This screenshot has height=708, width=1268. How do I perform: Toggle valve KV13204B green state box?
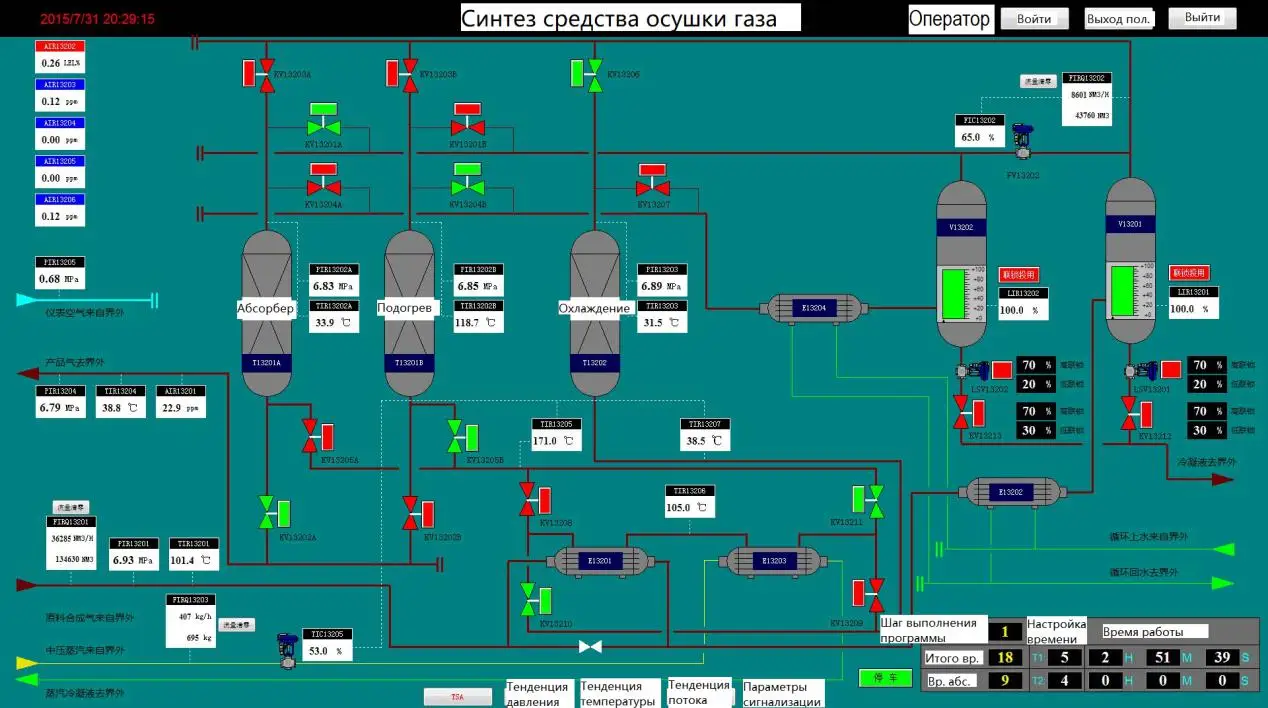(467, 169)
